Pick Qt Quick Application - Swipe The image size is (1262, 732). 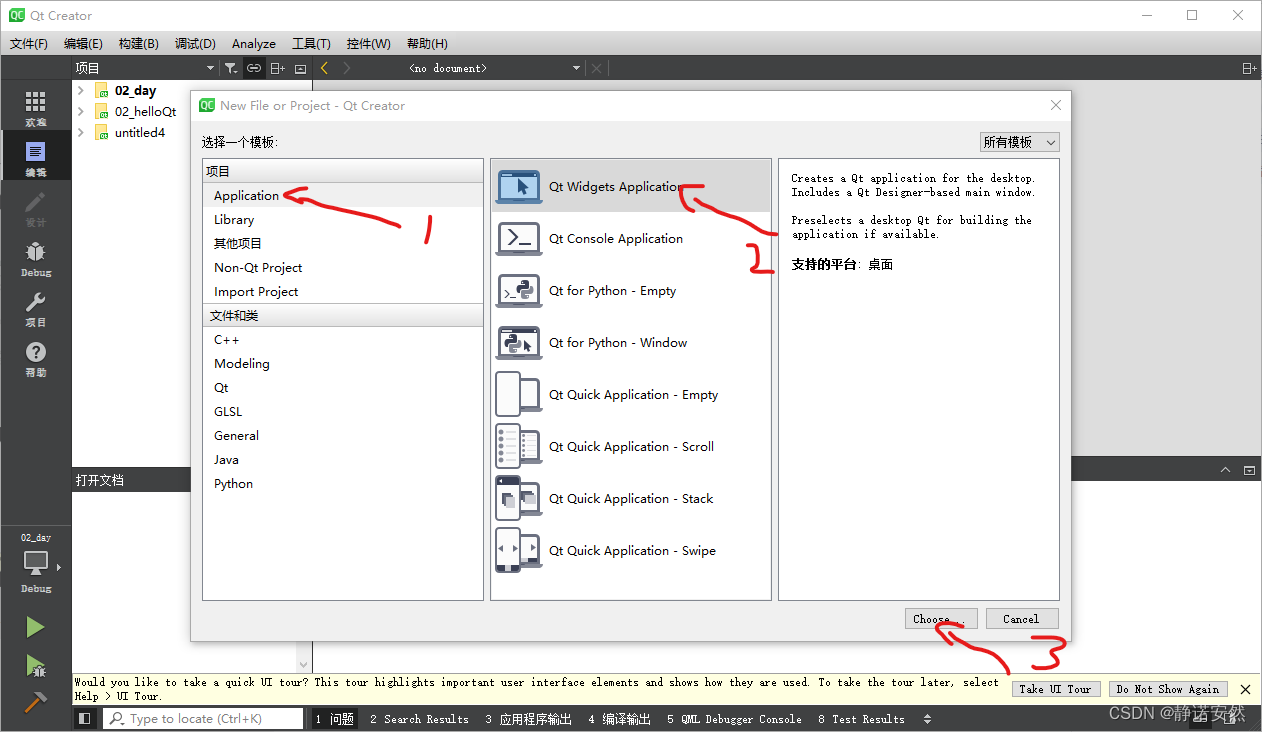click(x=631, y=550)
